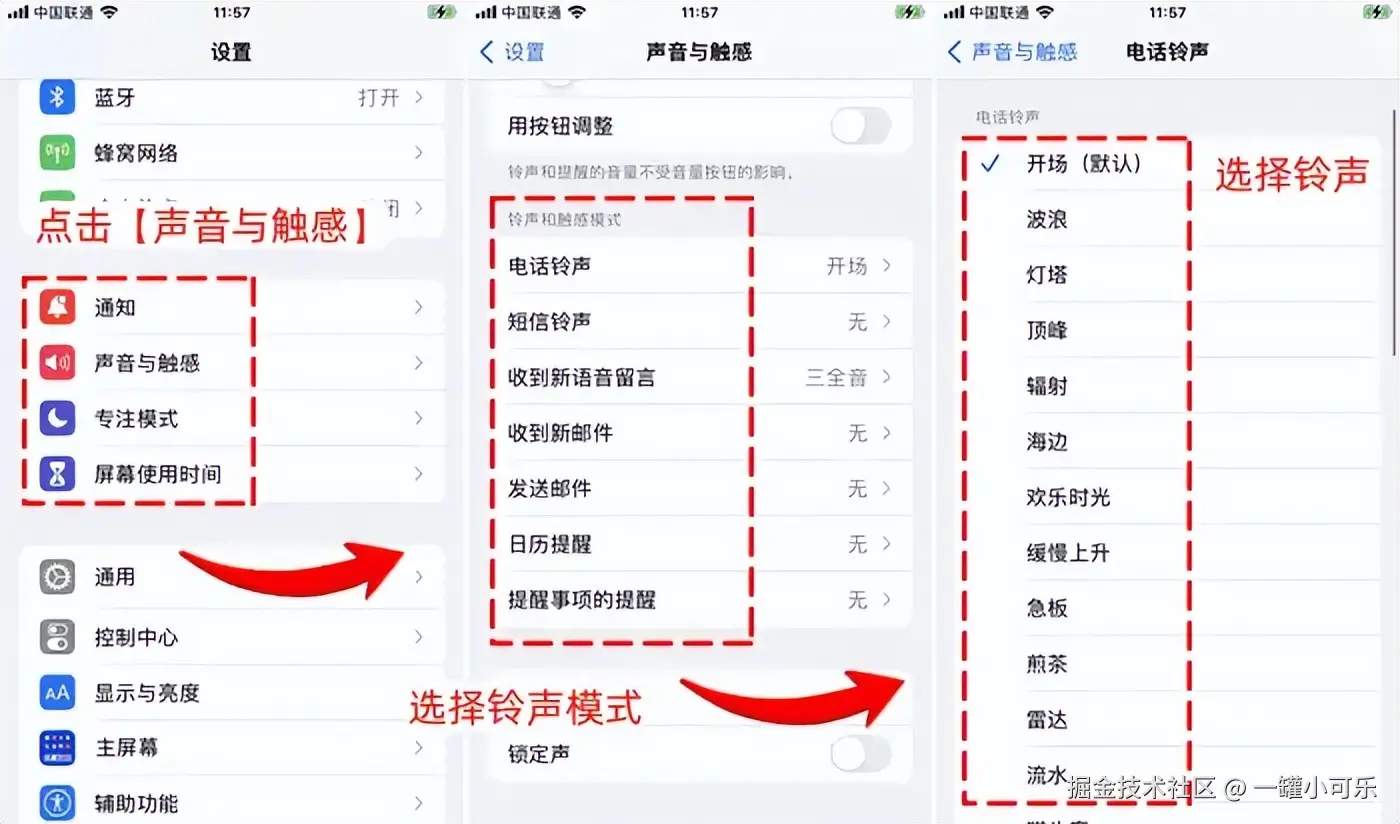Toggle the 锁定声 switch
The width and height of the screenshot is (1400, 824).
point(860,753)
